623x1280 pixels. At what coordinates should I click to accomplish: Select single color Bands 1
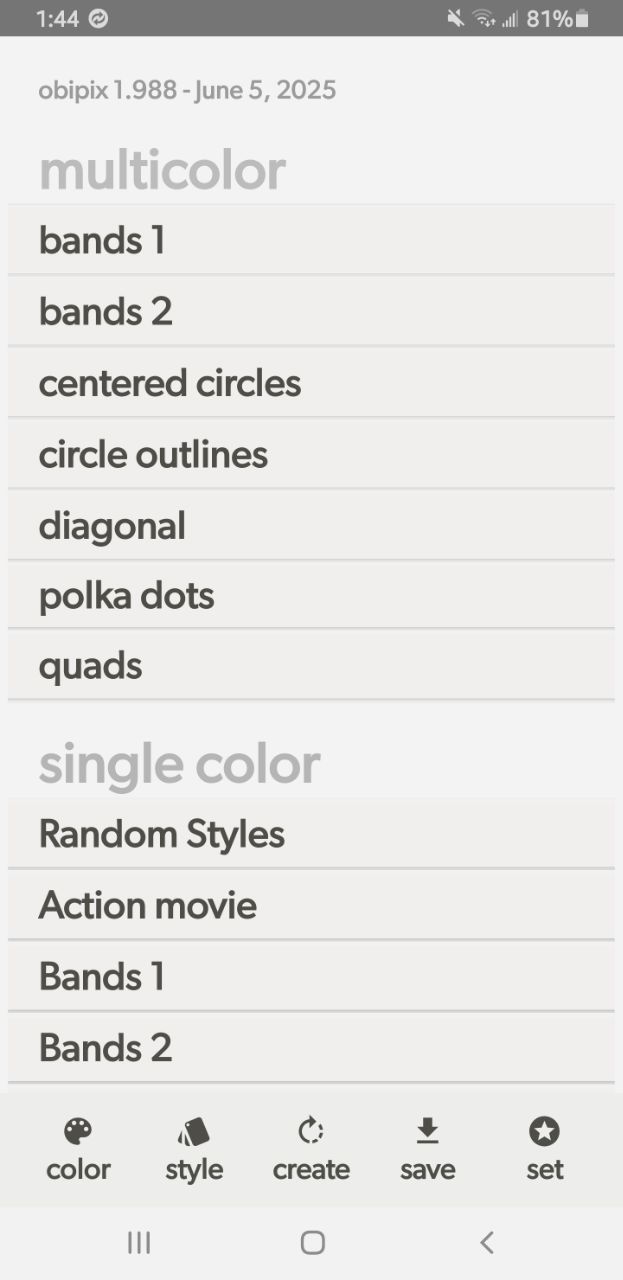[311, 976]
